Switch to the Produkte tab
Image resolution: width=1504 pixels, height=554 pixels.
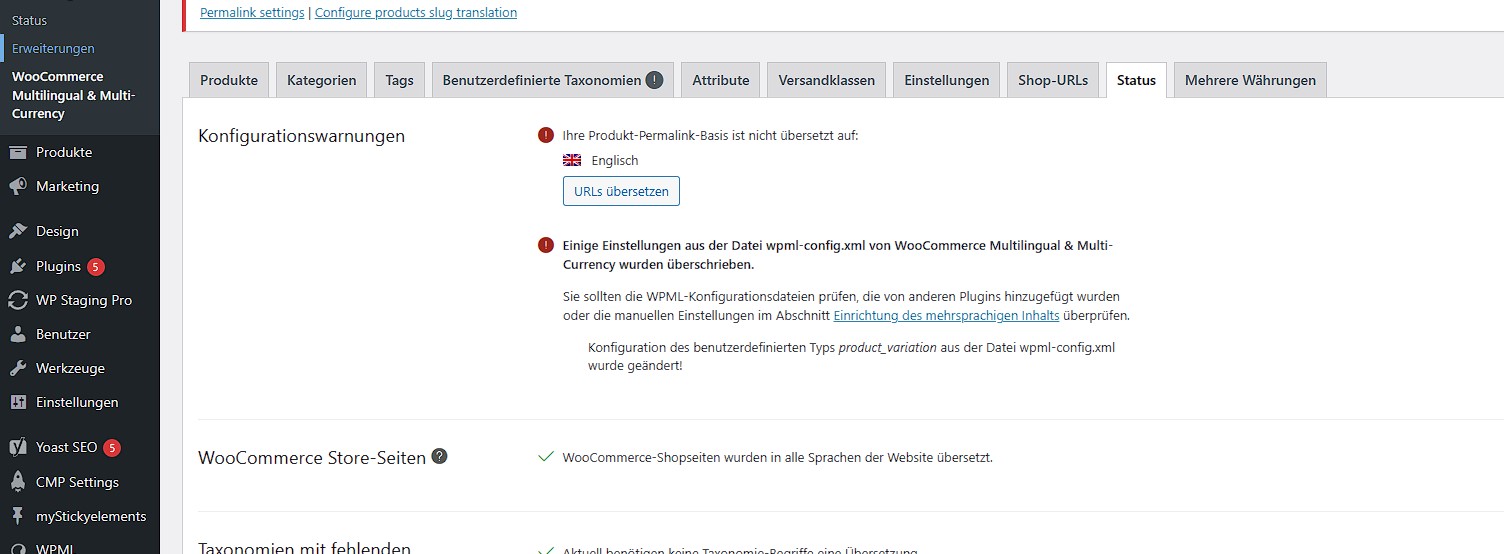[x=229, y=80]
